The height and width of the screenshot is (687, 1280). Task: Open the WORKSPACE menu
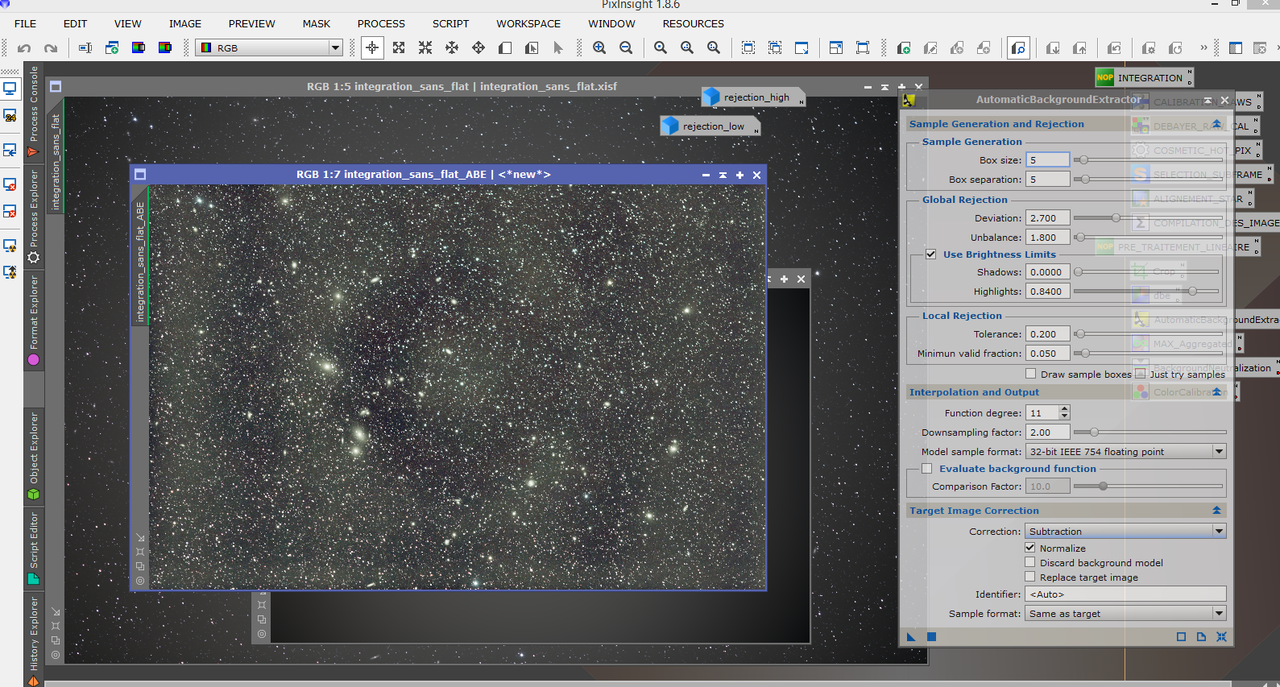(528, 23)
